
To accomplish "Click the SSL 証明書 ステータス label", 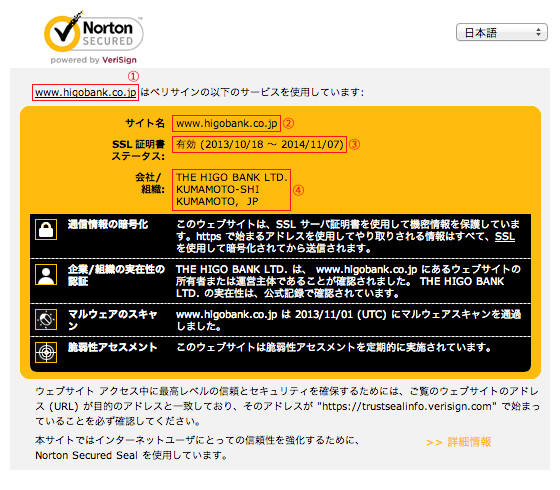I will pos(138,150).
